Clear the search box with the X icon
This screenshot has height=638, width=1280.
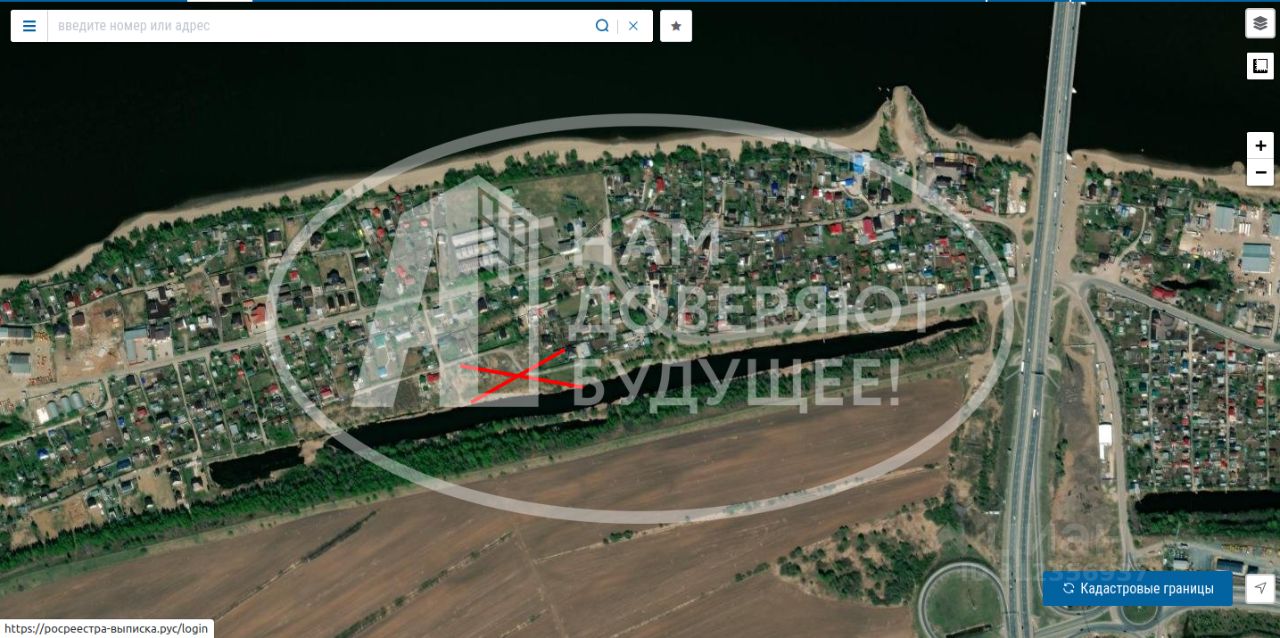tap(633, 26)
